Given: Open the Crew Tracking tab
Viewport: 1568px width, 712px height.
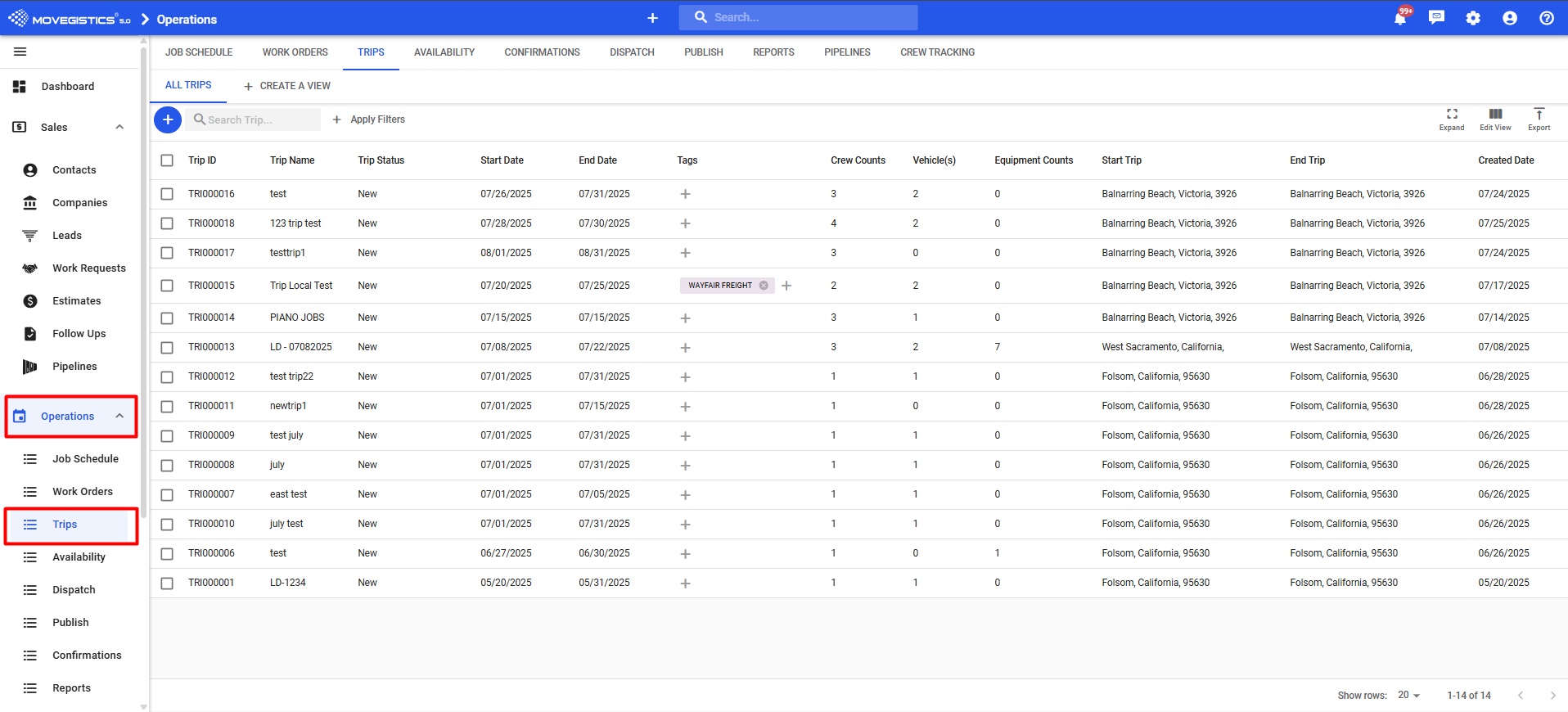Looking at the screenshot, I should coord(937,52).
